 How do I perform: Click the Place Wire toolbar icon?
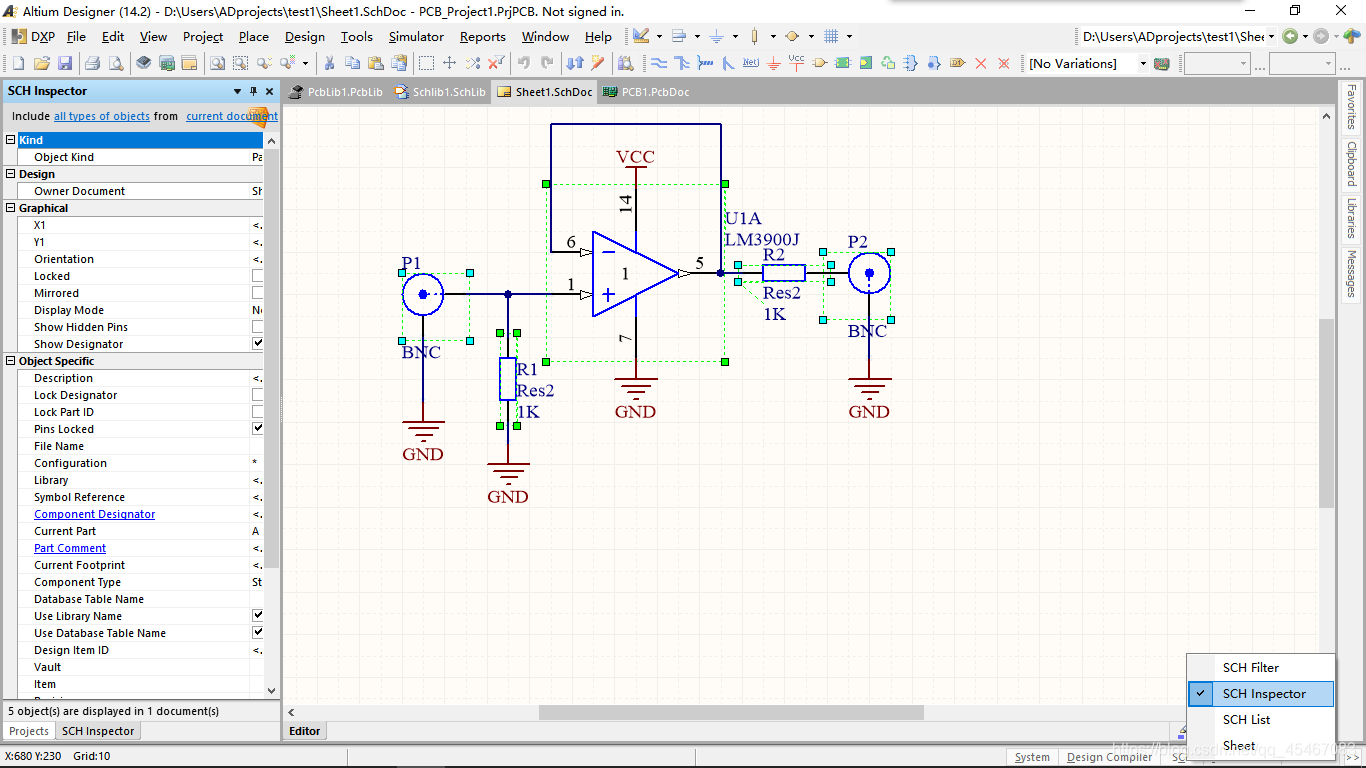(x=659, y=63)
